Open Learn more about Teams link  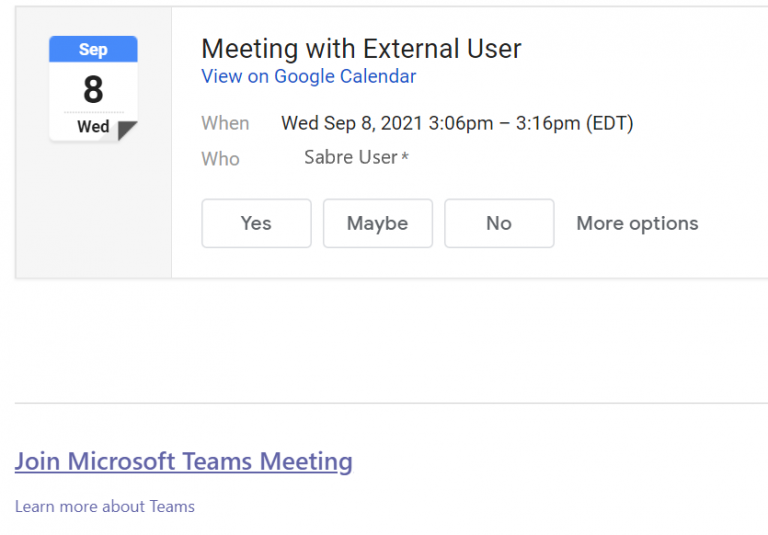(x=105, y=506)
